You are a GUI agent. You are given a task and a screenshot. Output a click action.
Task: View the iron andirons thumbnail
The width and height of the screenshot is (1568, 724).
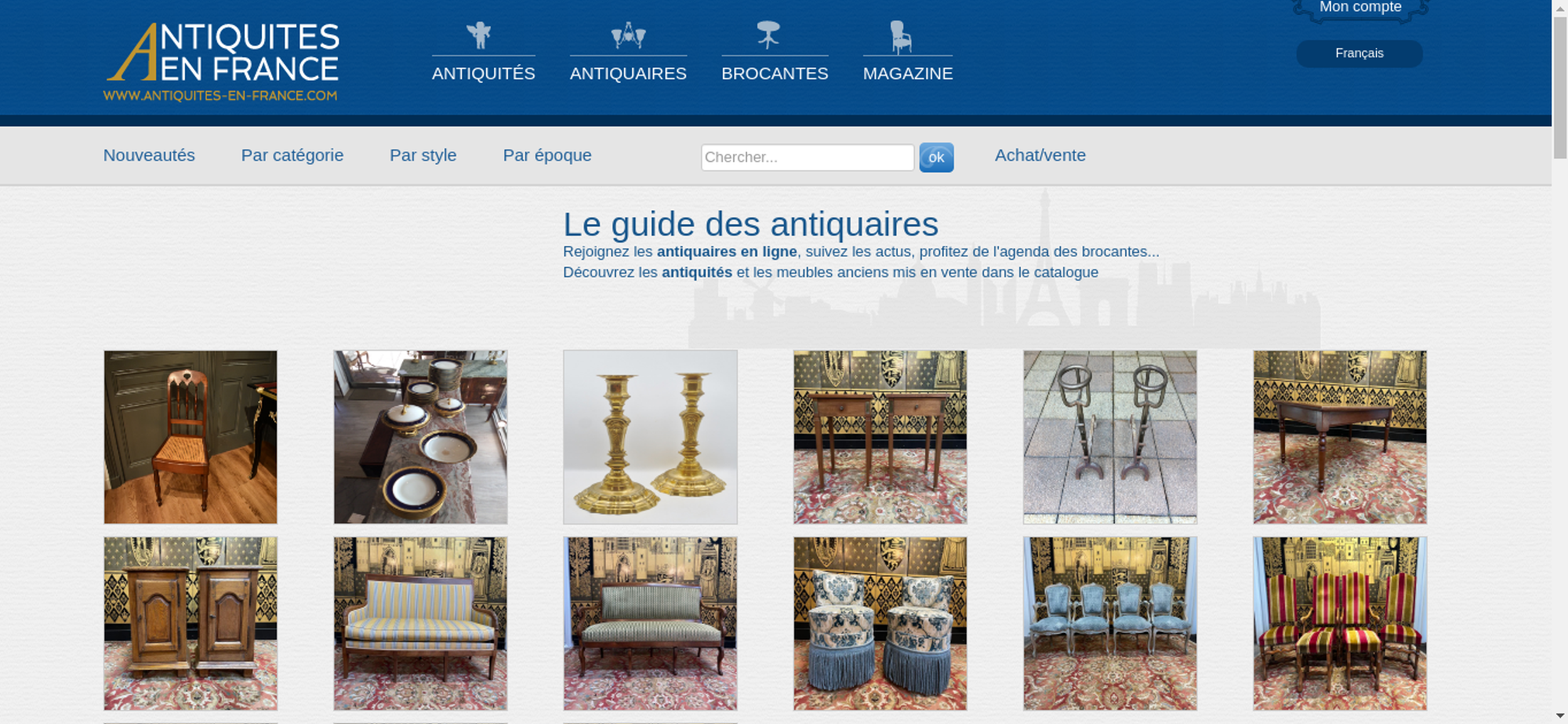pyautogui.click(x=1110, y=437)
